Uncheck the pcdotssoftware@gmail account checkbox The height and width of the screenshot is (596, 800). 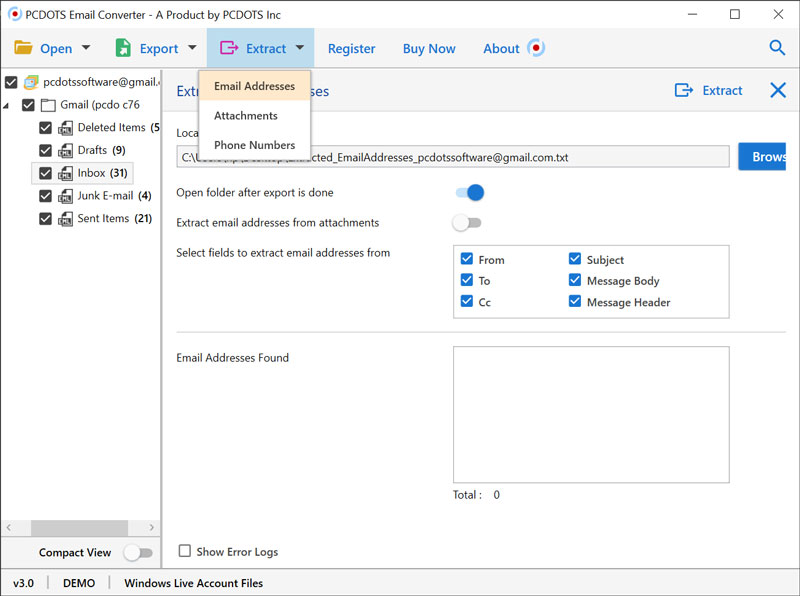pos(11,82)
